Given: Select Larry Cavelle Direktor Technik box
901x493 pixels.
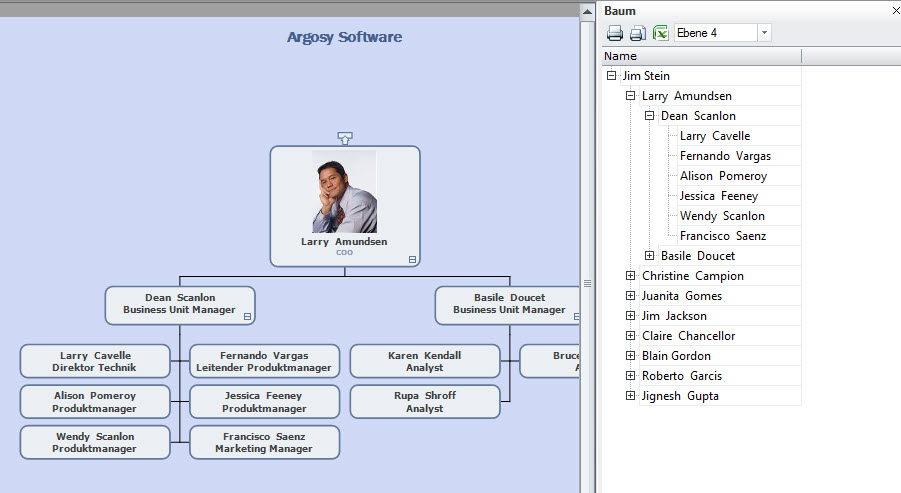Looking at the screenshot, I should tap(95, 361).
